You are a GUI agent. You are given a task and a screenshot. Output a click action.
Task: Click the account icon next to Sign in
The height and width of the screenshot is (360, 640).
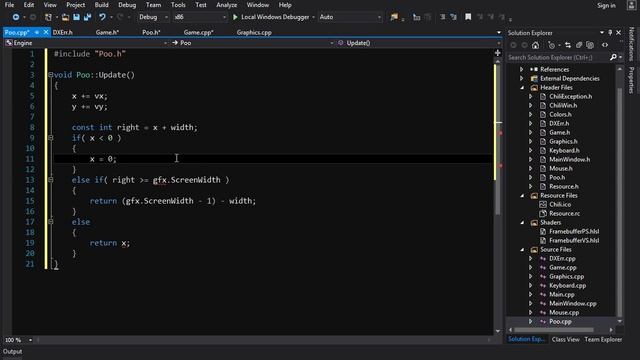(x=631, y=5)
